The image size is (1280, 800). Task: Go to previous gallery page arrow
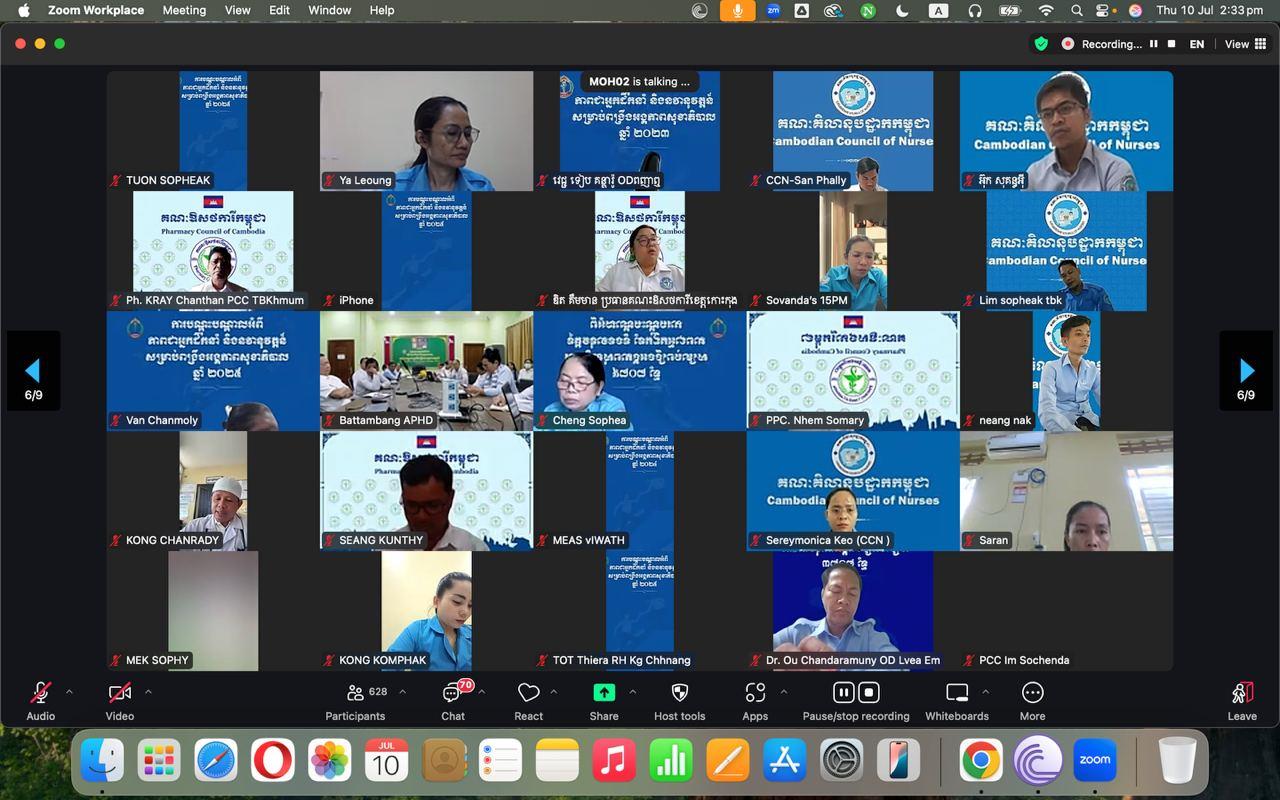click(33, 371)
